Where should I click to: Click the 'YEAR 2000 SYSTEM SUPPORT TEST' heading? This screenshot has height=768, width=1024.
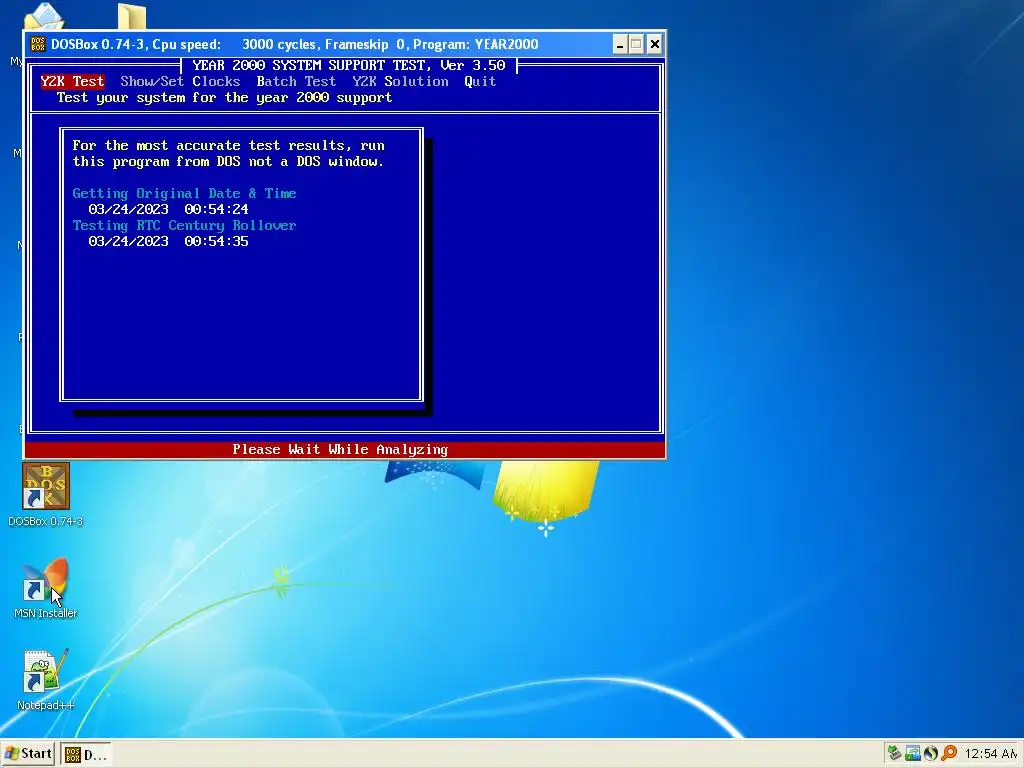[x=349, y=65]
